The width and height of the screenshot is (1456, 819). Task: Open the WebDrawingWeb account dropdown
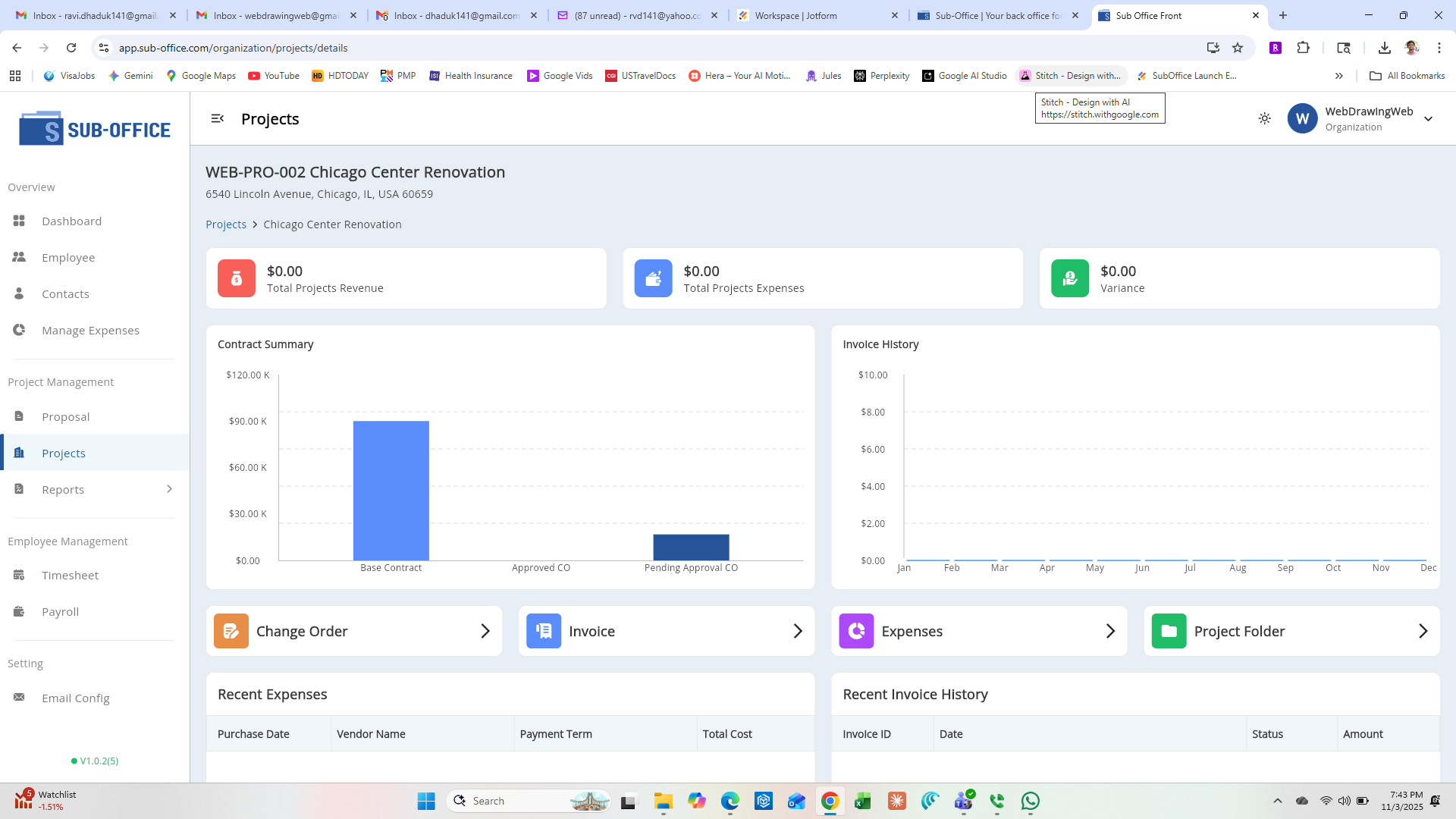coord(1428,119)
